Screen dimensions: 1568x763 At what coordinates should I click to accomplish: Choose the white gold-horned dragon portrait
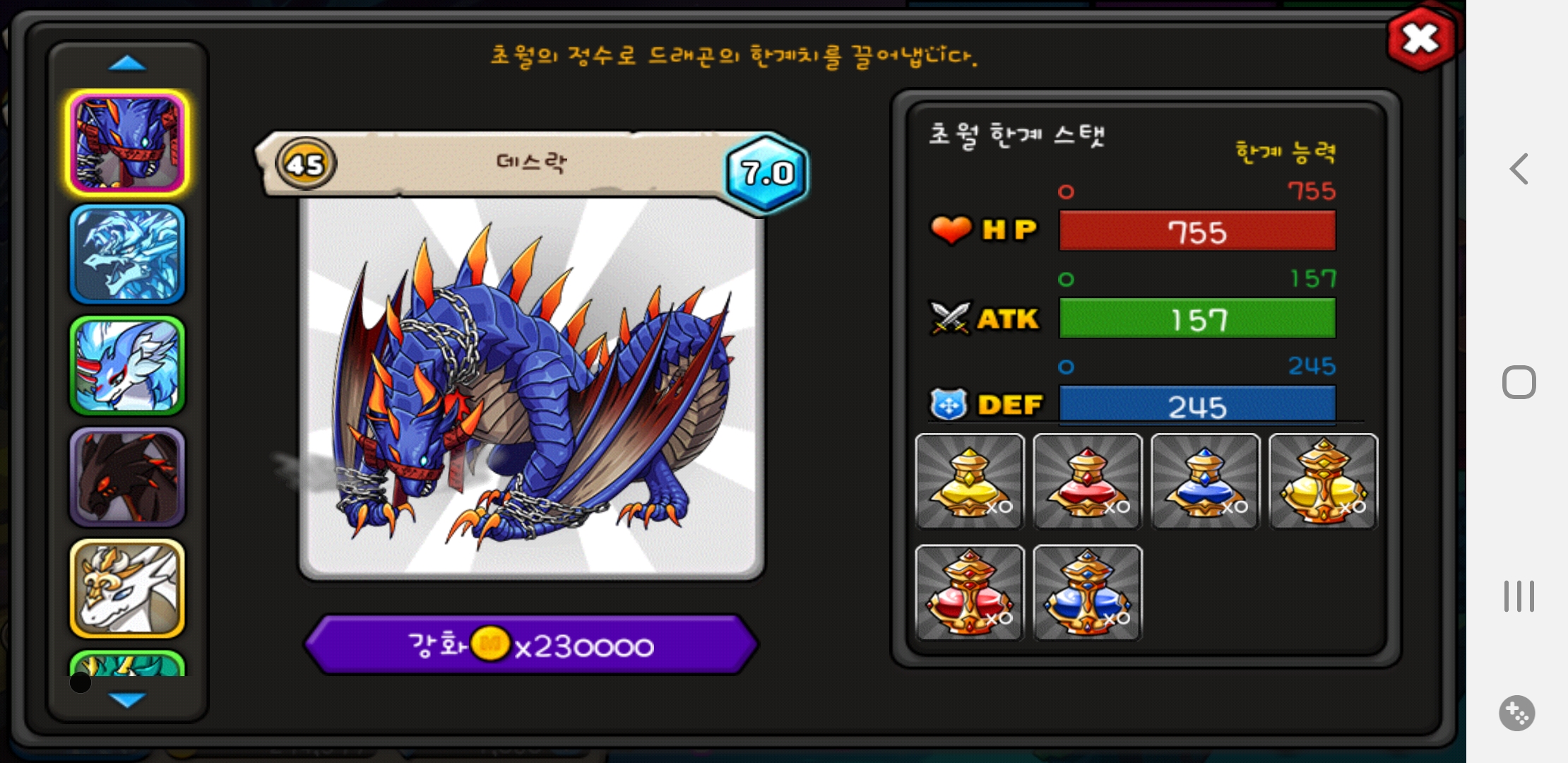tap(127, 588)
